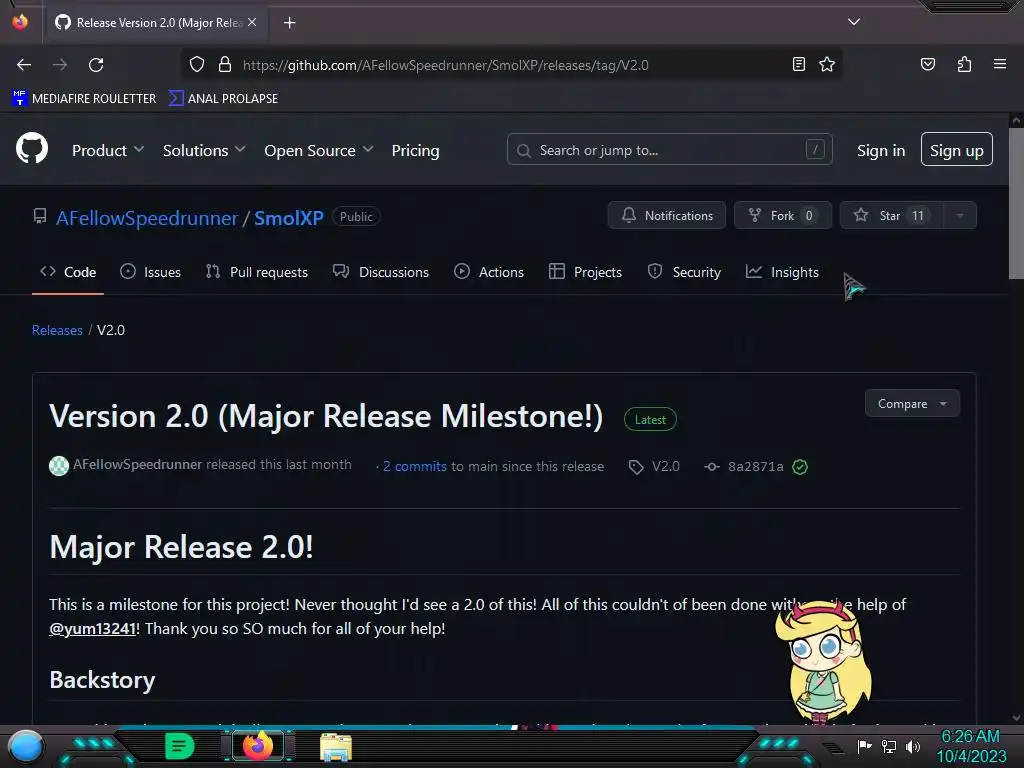Click the list all tabs chevron

854,22
